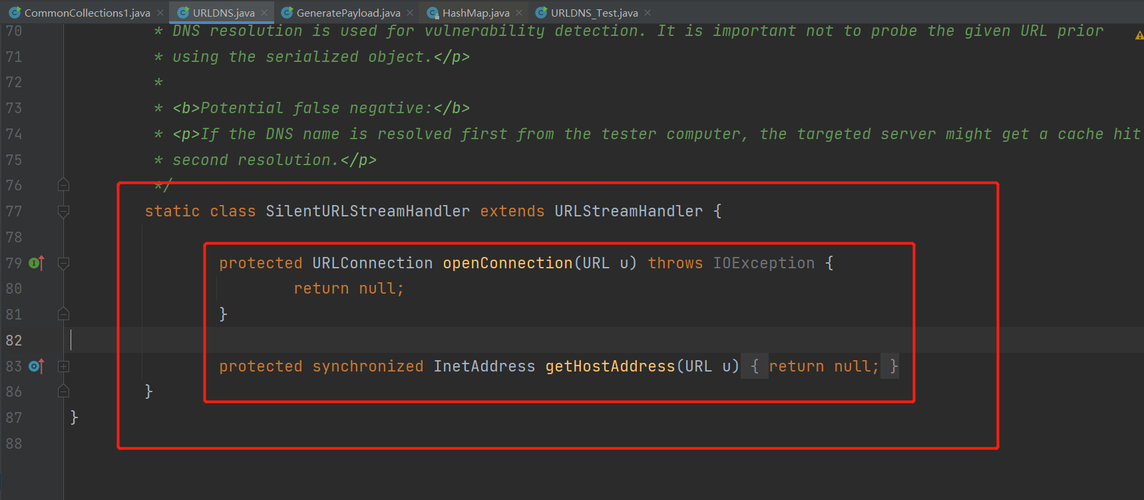
Task: Click the getHostAddress method name
Action: (609, 367)
